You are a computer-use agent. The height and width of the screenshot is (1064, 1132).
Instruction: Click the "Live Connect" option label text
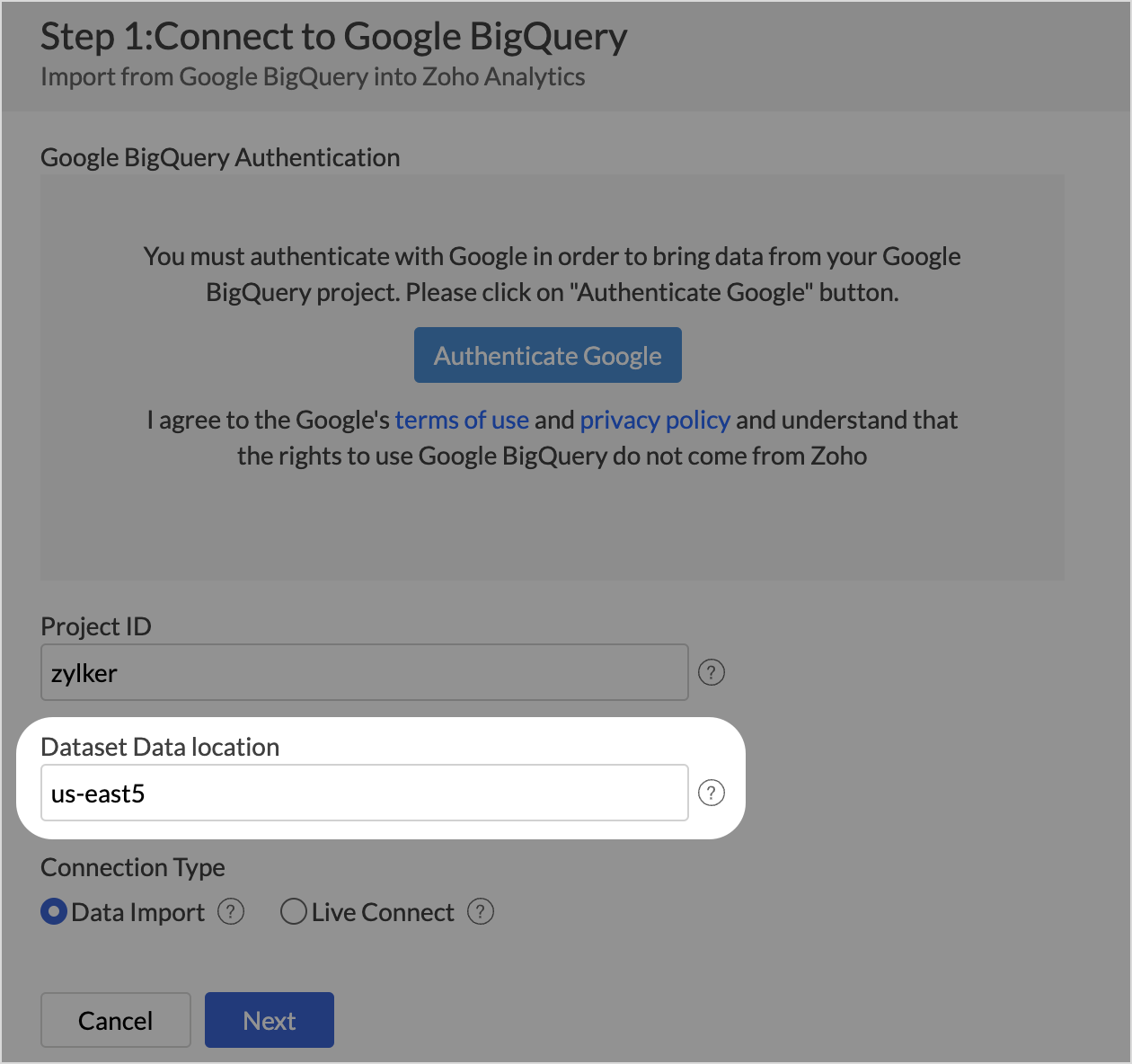click(383, 913)
